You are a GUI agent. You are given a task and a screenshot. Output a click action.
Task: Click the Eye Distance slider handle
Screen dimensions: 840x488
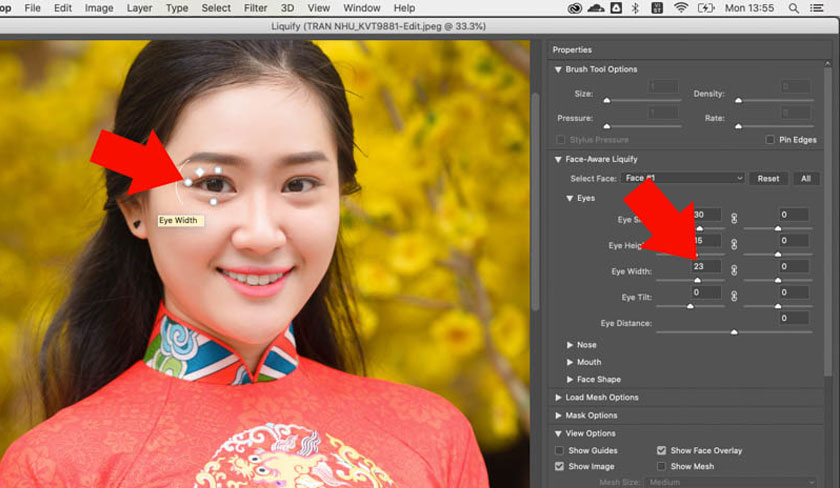[x=734, y=332]
